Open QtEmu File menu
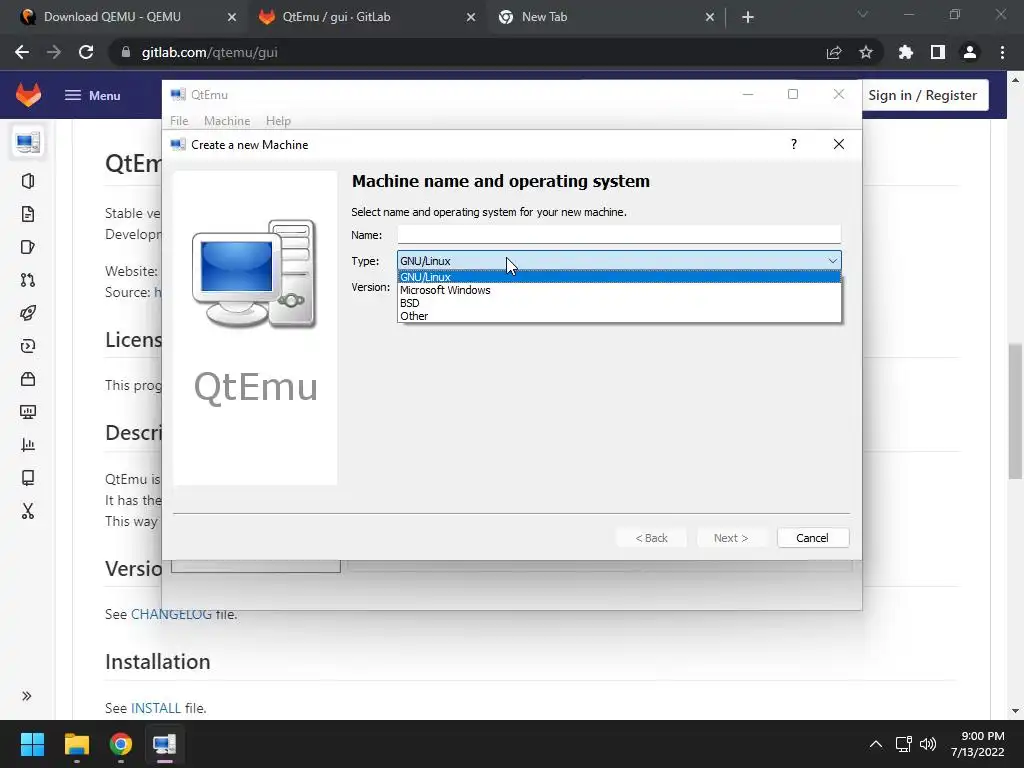This screenshot has width=1024, height=768. [179, 121]
